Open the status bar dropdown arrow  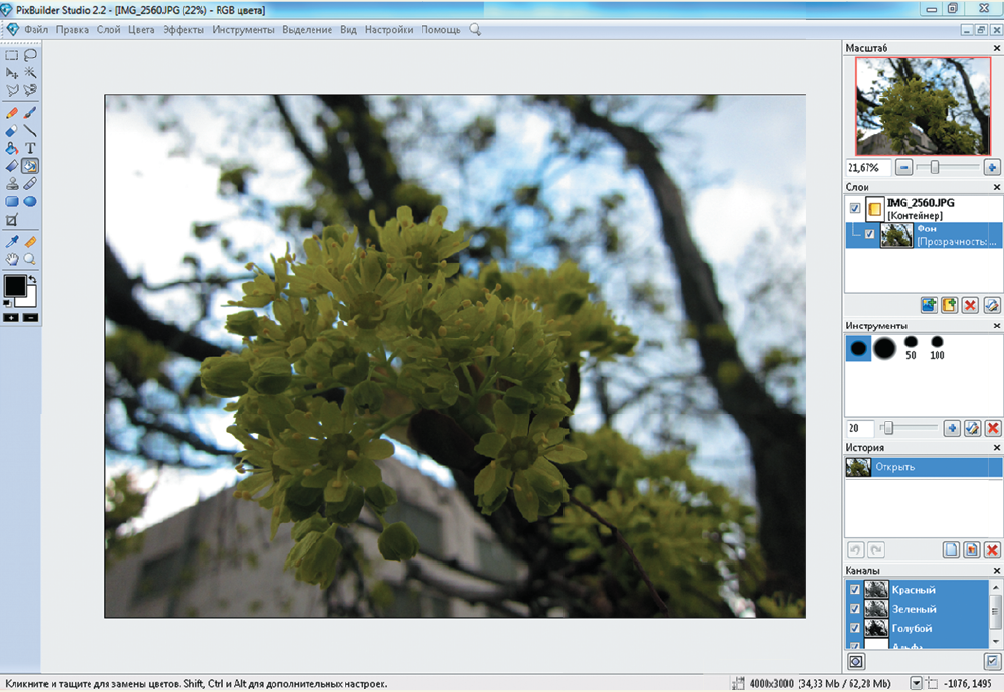point(918,684)
